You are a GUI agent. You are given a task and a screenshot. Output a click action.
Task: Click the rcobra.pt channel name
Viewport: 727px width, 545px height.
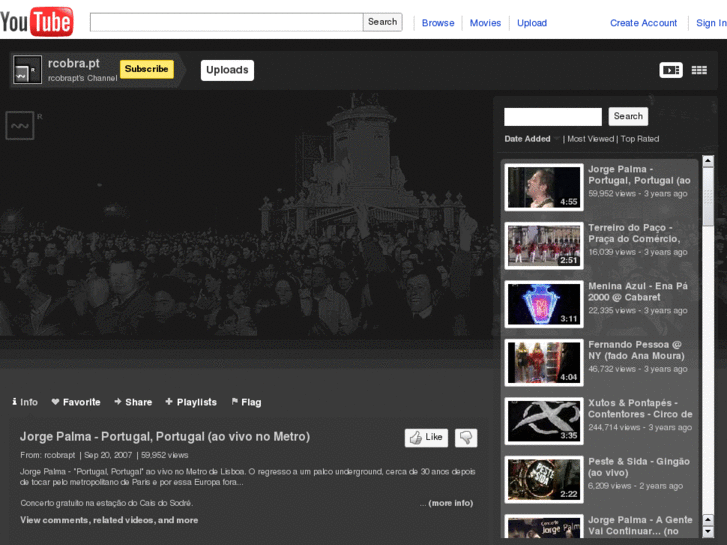click(74, 63)
